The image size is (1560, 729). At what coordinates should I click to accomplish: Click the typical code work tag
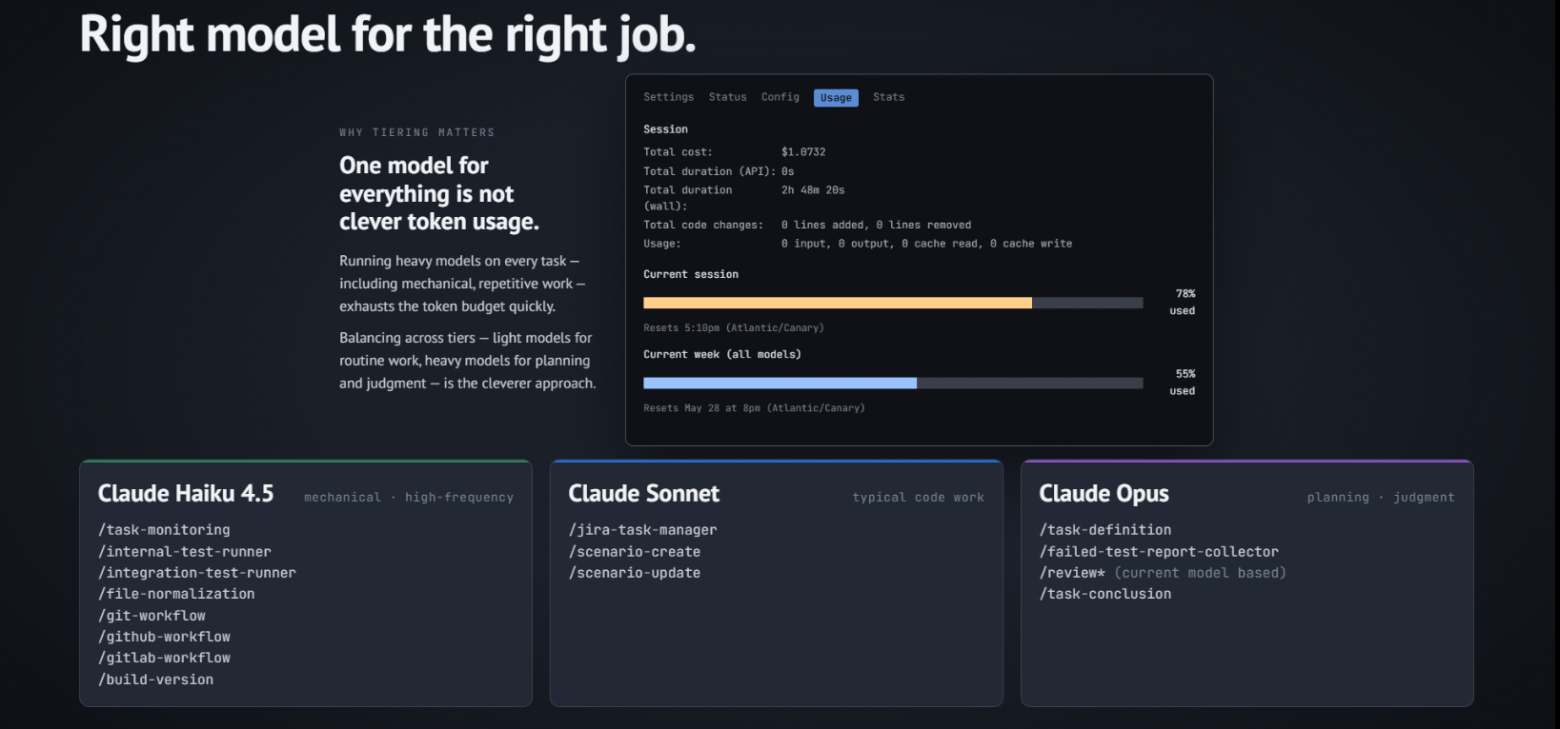pos(918,497)
